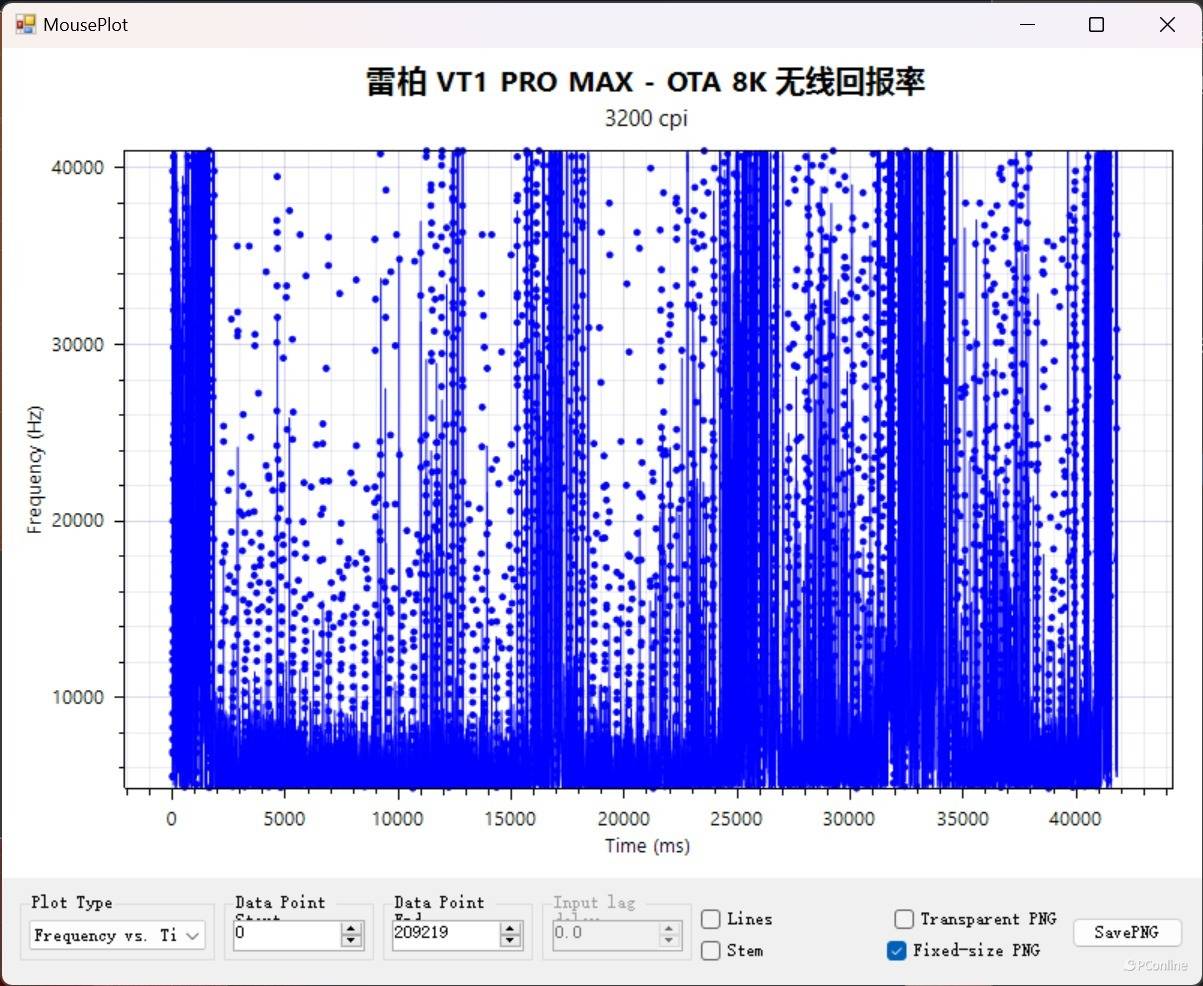1203x986 pixels.
Task: Maximize the MousePlot window
Action: (x=1096, y=25)
